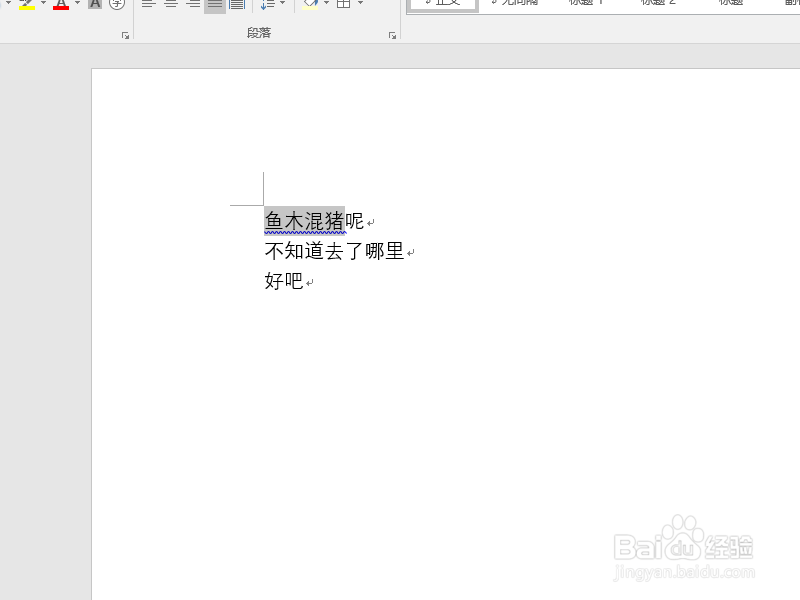Viewport: 800px width, 600px height.
Task: Open the 段落 dialog launcher
Action: 392,34
